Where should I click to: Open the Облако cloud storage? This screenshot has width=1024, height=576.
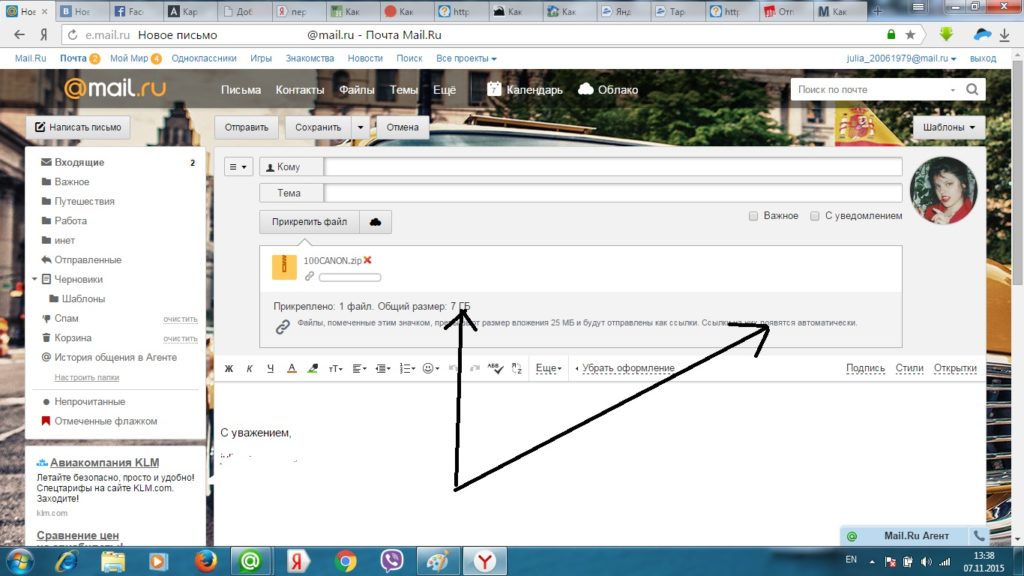tap(608, 90)
